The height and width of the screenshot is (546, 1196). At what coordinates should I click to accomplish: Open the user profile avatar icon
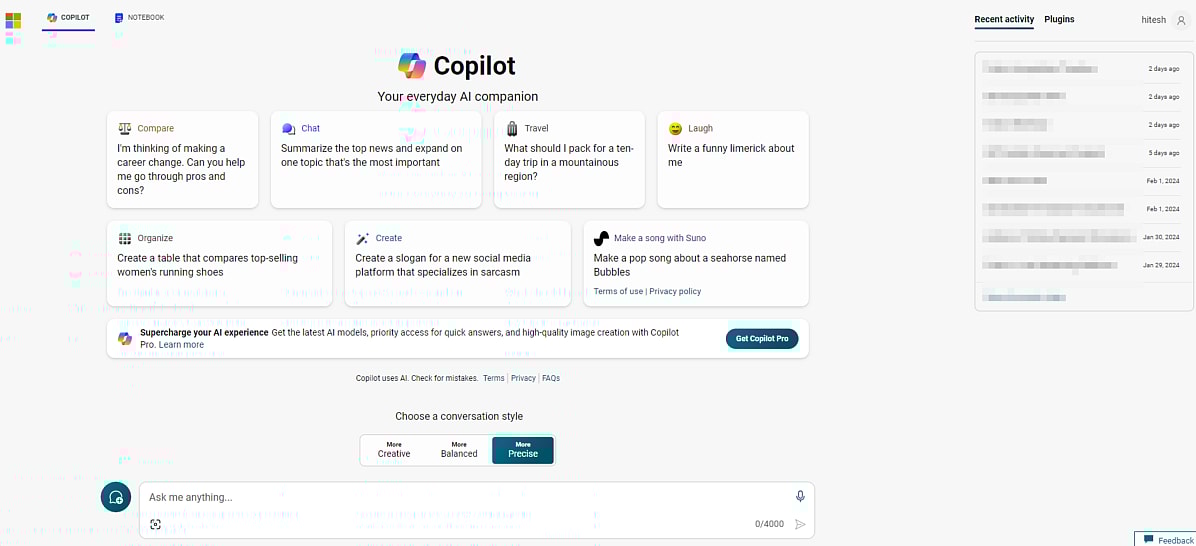[1182, 20]
